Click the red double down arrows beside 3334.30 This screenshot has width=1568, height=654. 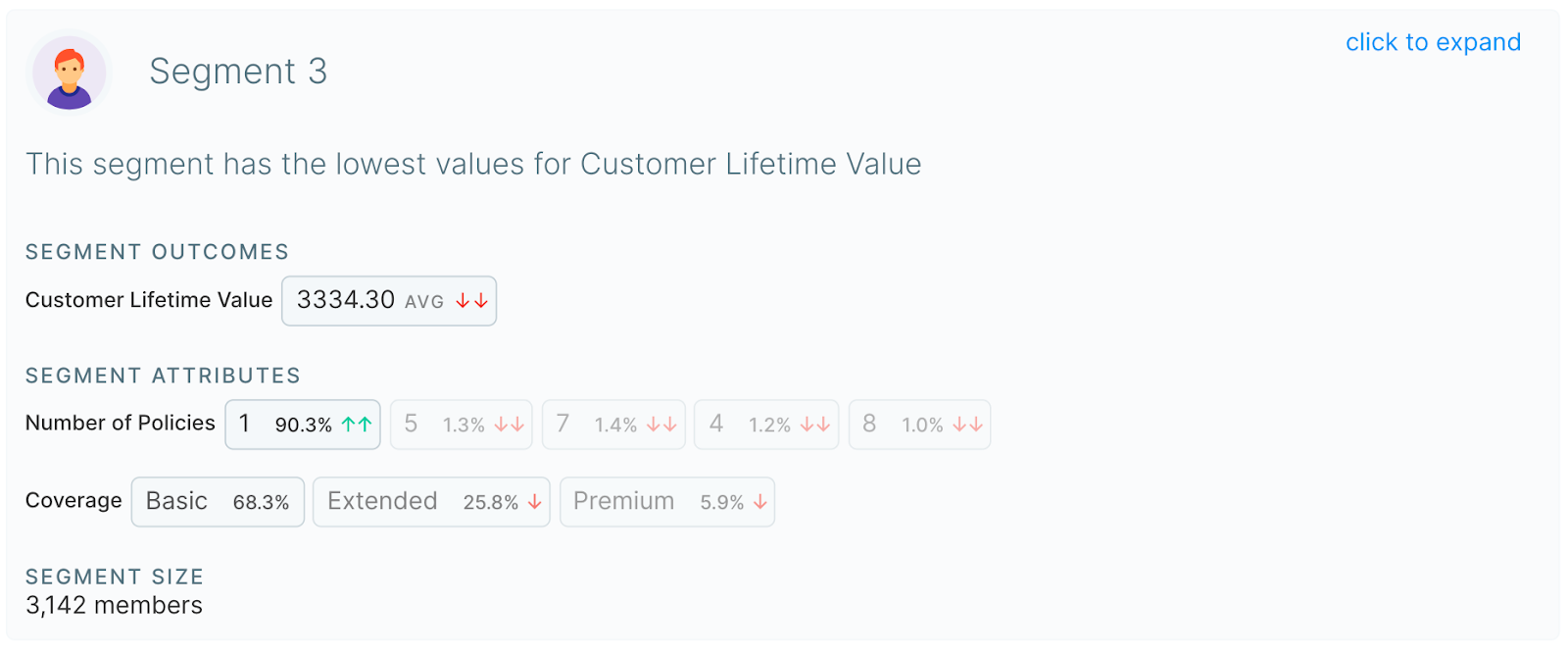point(470,301)
